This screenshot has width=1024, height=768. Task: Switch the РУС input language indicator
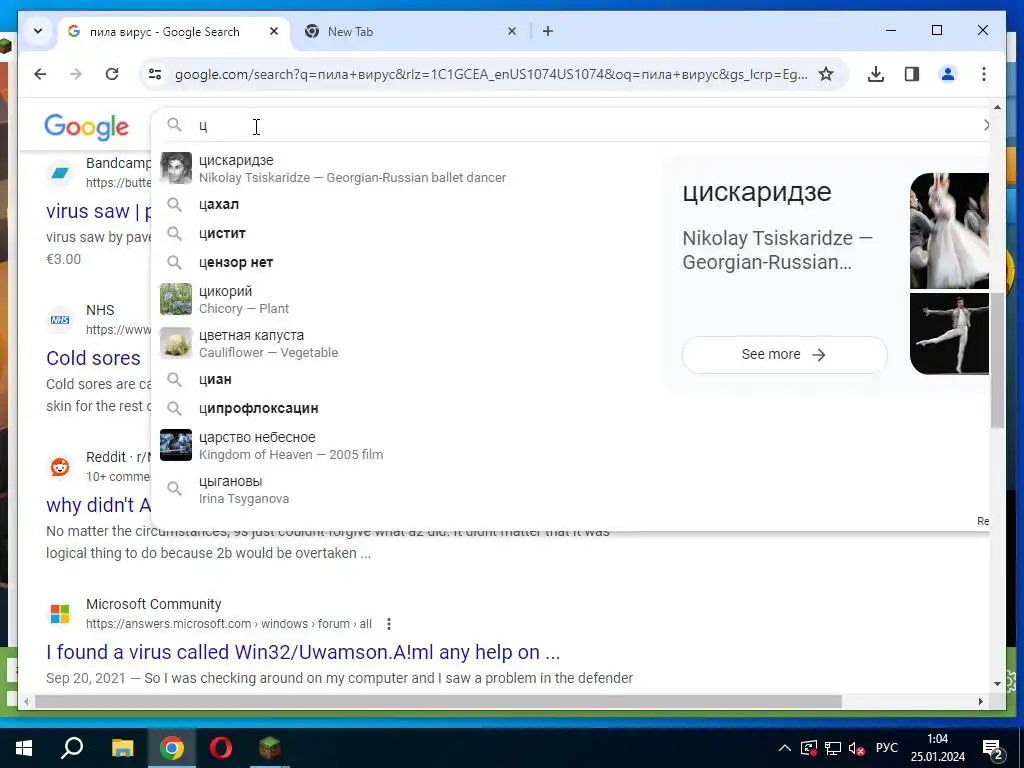coord(887,748)
